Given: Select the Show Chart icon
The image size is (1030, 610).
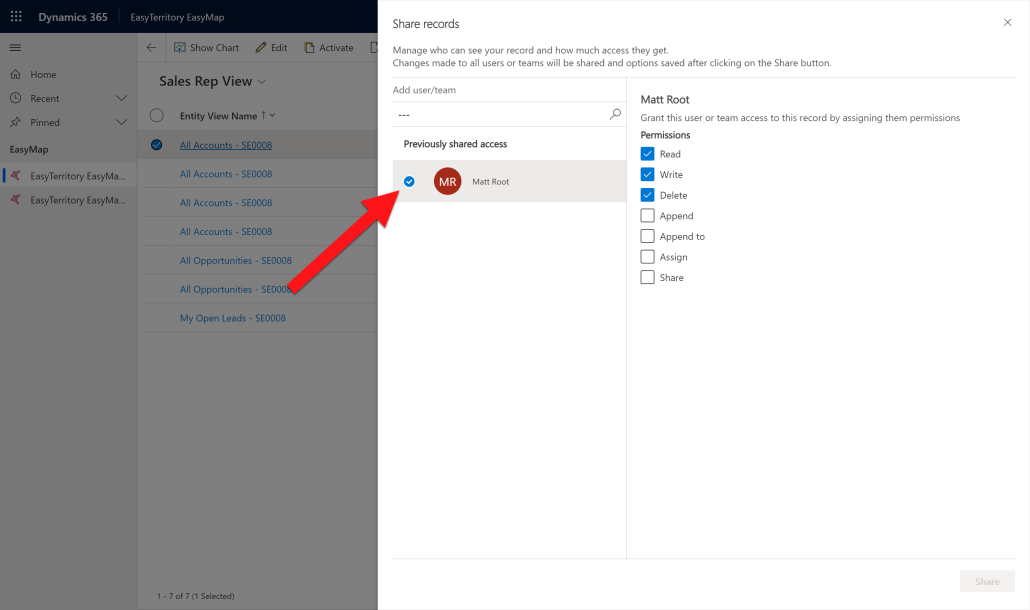Looking at the screenshot, I should click(182, 47).
